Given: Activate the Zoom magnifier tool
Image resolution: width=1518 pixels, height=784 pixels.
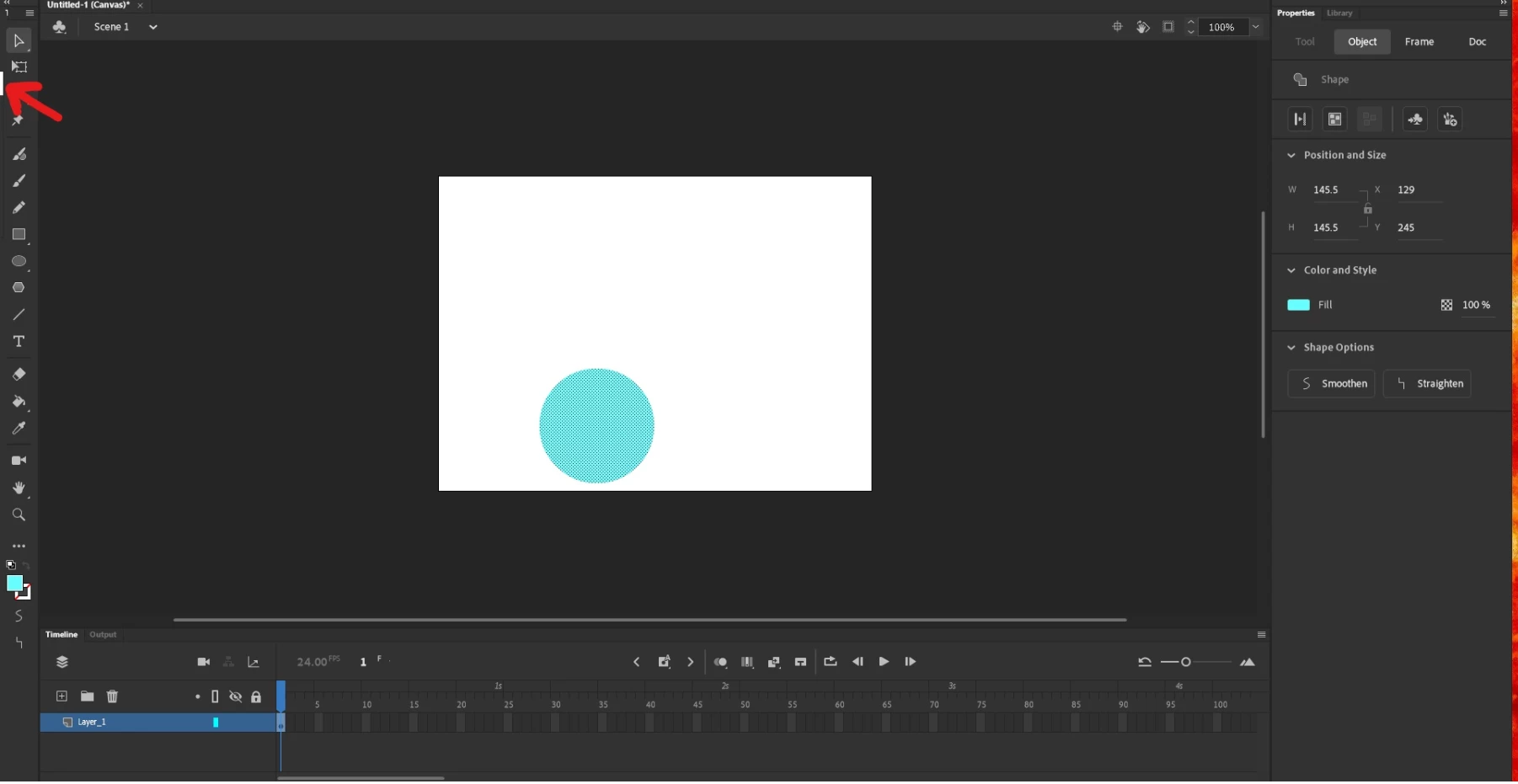Looking at the screenshot, I should coord(19,515).
